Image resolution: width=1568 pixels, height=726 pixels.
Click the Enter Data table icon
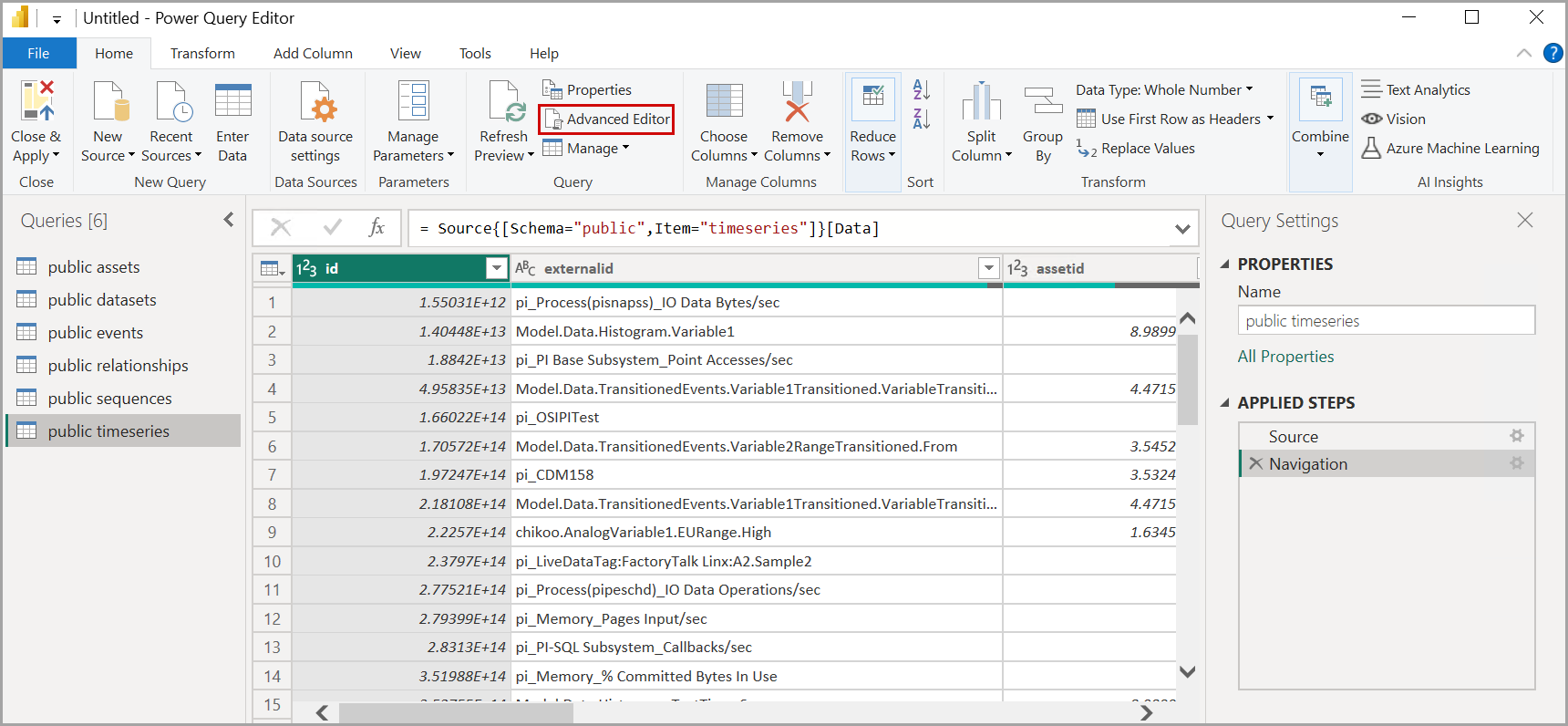point(232,101)
